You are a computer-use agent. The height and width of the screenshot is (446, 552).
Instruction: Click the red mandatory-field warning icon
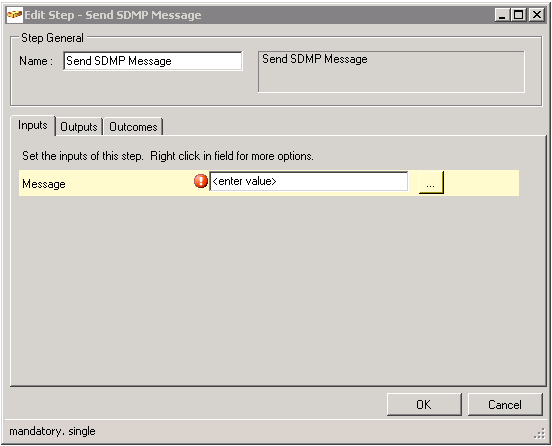[201, 182]
